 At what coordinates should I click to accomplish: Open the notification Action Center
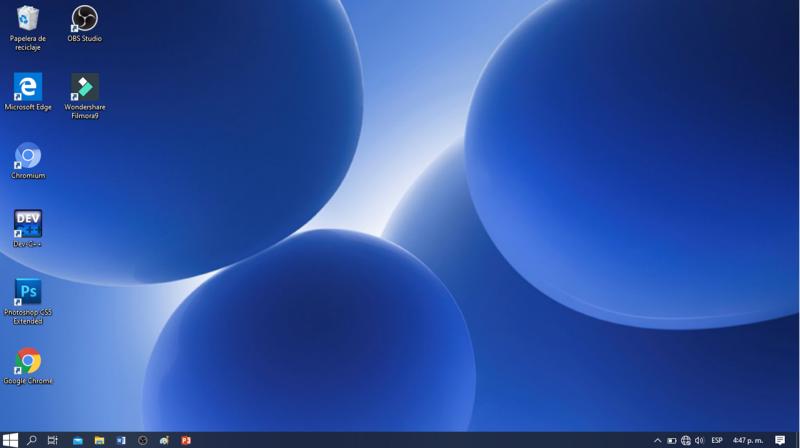[x=780, y=440]
